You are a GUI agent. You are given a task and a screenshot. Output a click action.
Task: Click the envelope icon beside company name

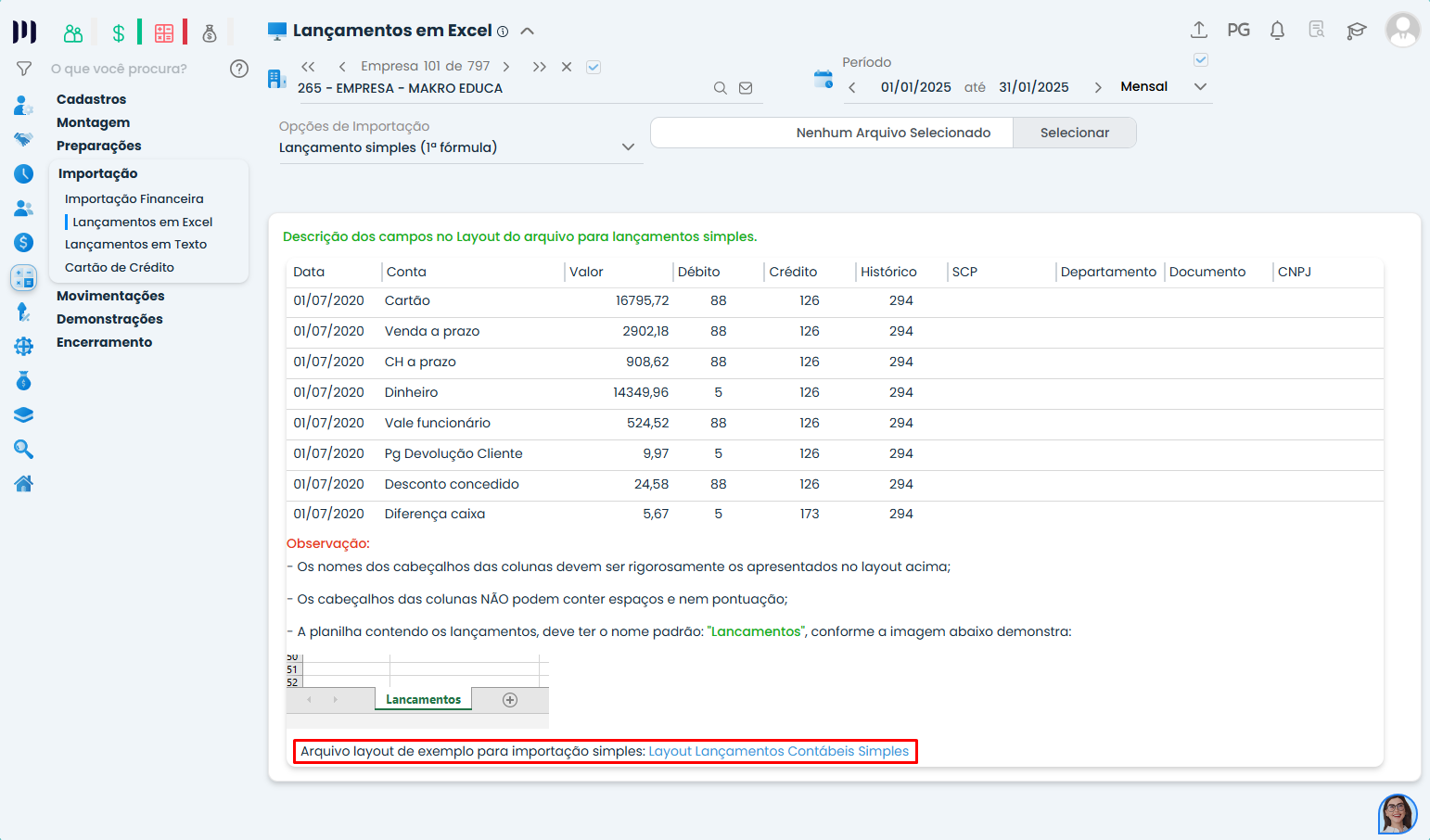coord(746,88)
